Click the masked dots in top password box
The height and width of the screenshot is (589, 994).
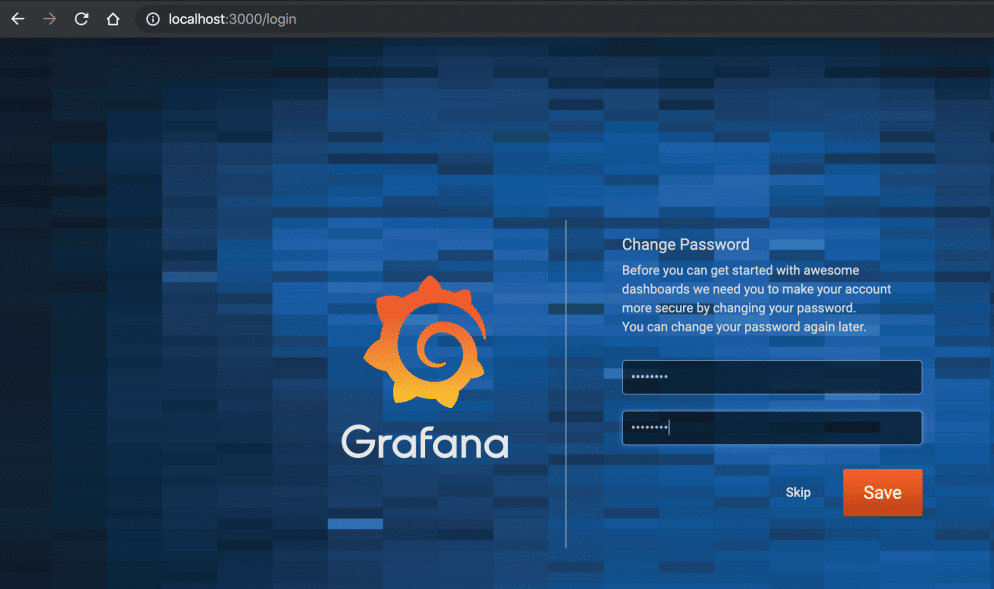pyautogui.click(x=660, y=377)
